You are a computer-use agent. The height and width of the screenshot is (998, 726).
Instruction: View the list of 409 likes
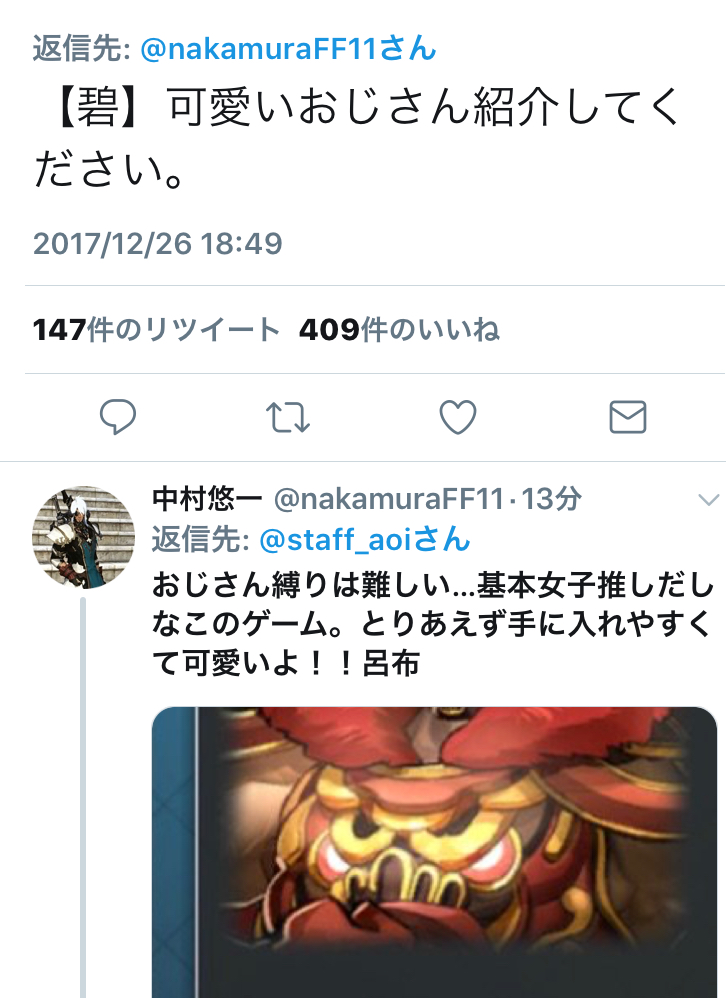[399, 330]
